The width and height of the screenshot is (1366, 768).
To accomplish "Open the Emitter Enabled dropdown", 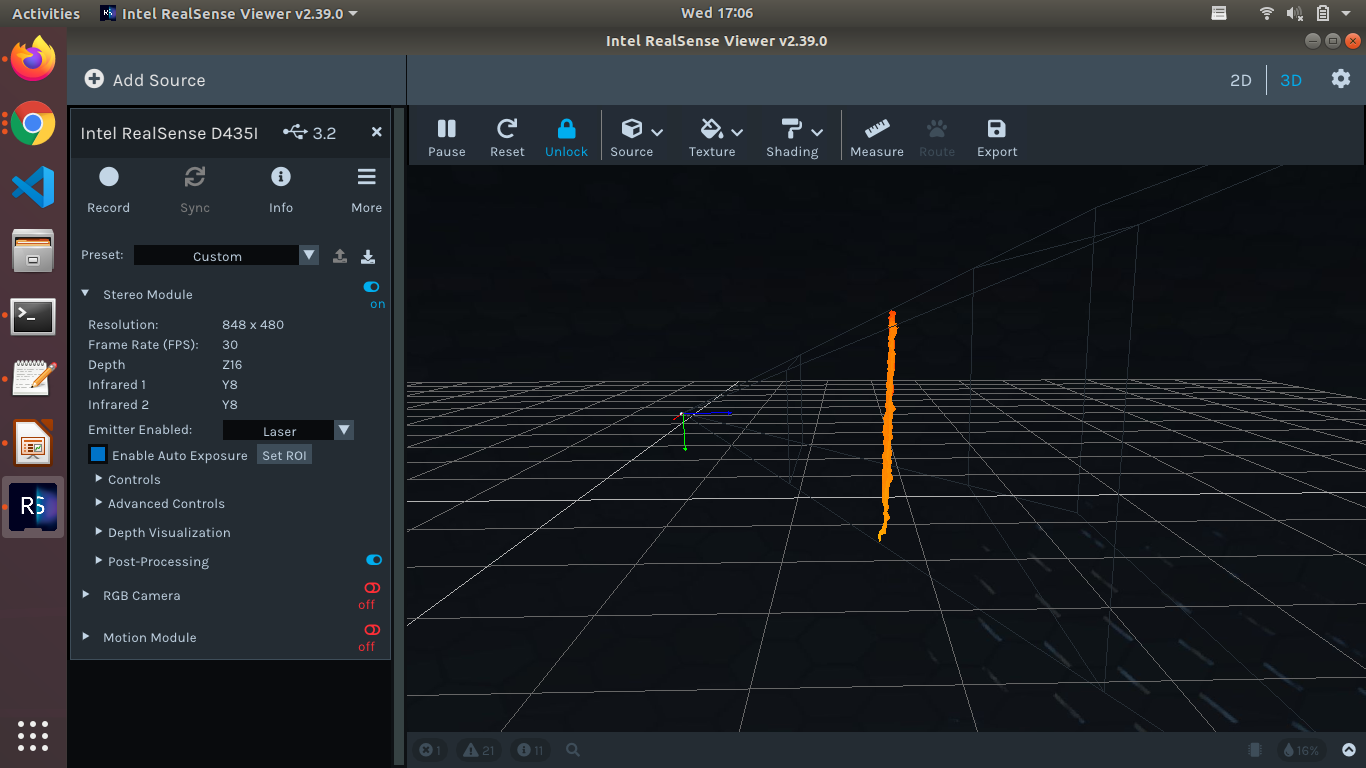I will 344,429.
